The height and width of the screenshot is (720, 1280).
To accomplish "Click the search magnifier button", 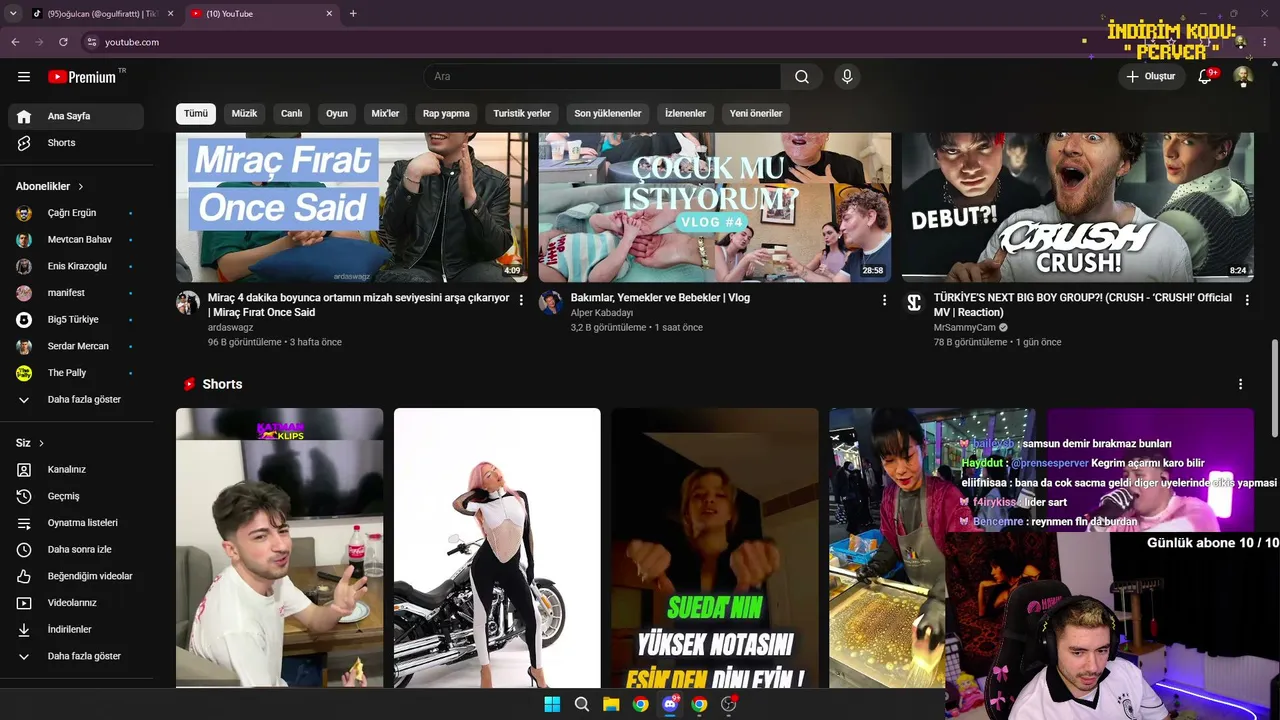I will click(802, 77).
